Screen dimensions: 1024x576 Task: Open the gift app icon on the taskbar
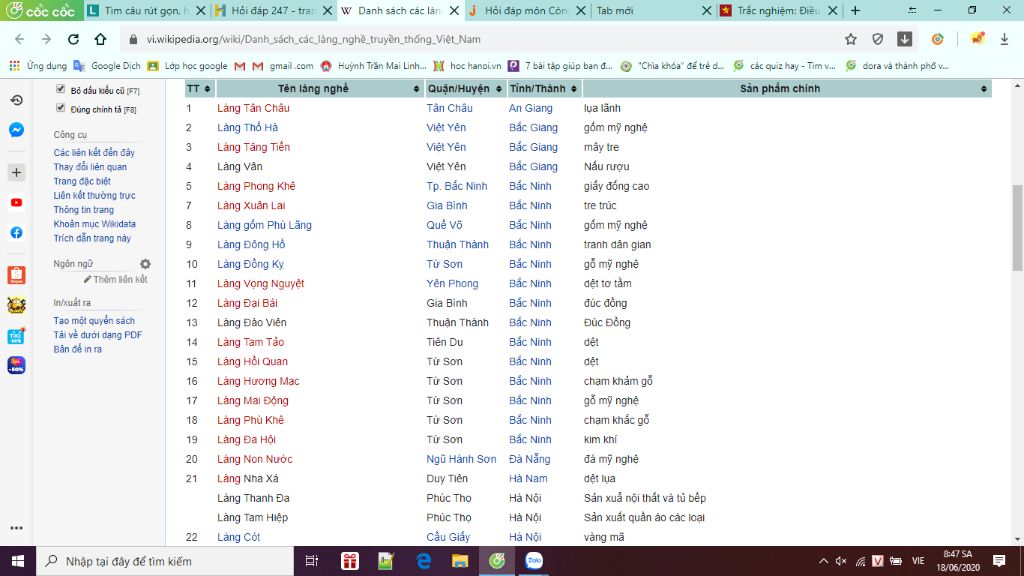(350, 561)
